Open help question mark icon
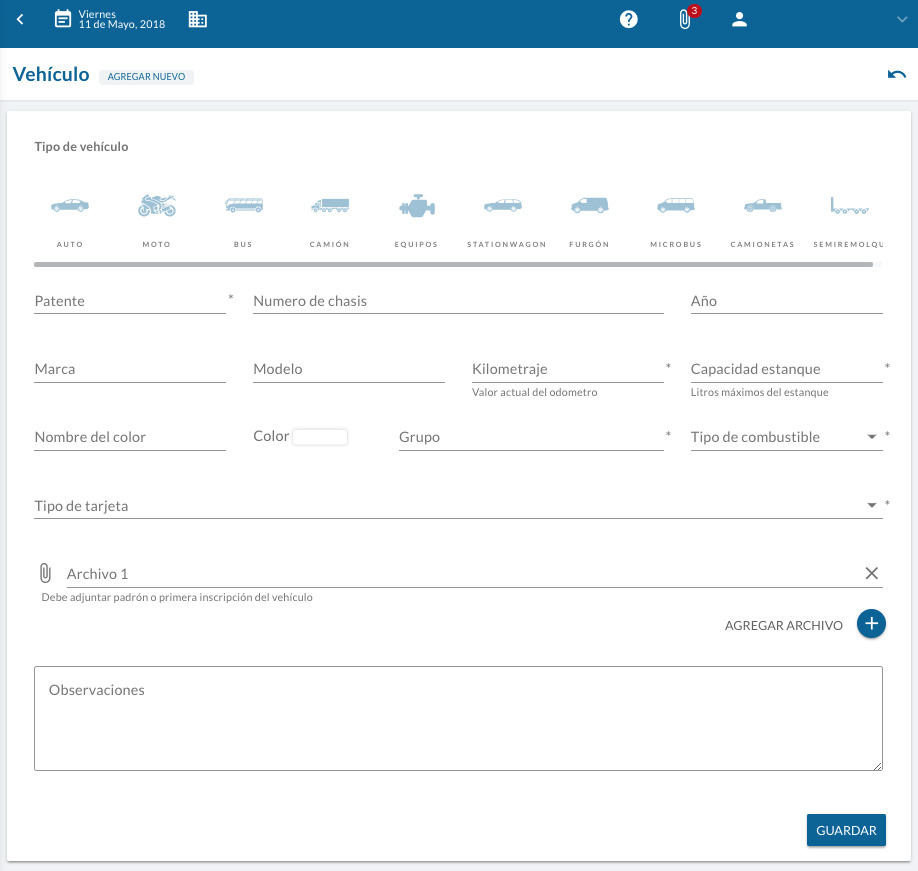This screenshot has height=871, width=918. pos(628,19)
